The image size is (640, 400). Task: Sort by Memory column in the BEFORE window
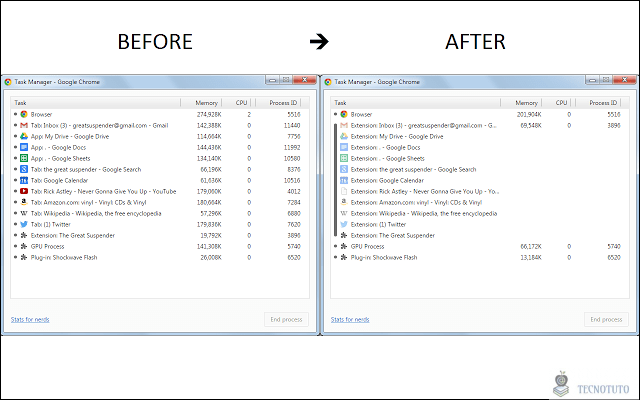201,103
